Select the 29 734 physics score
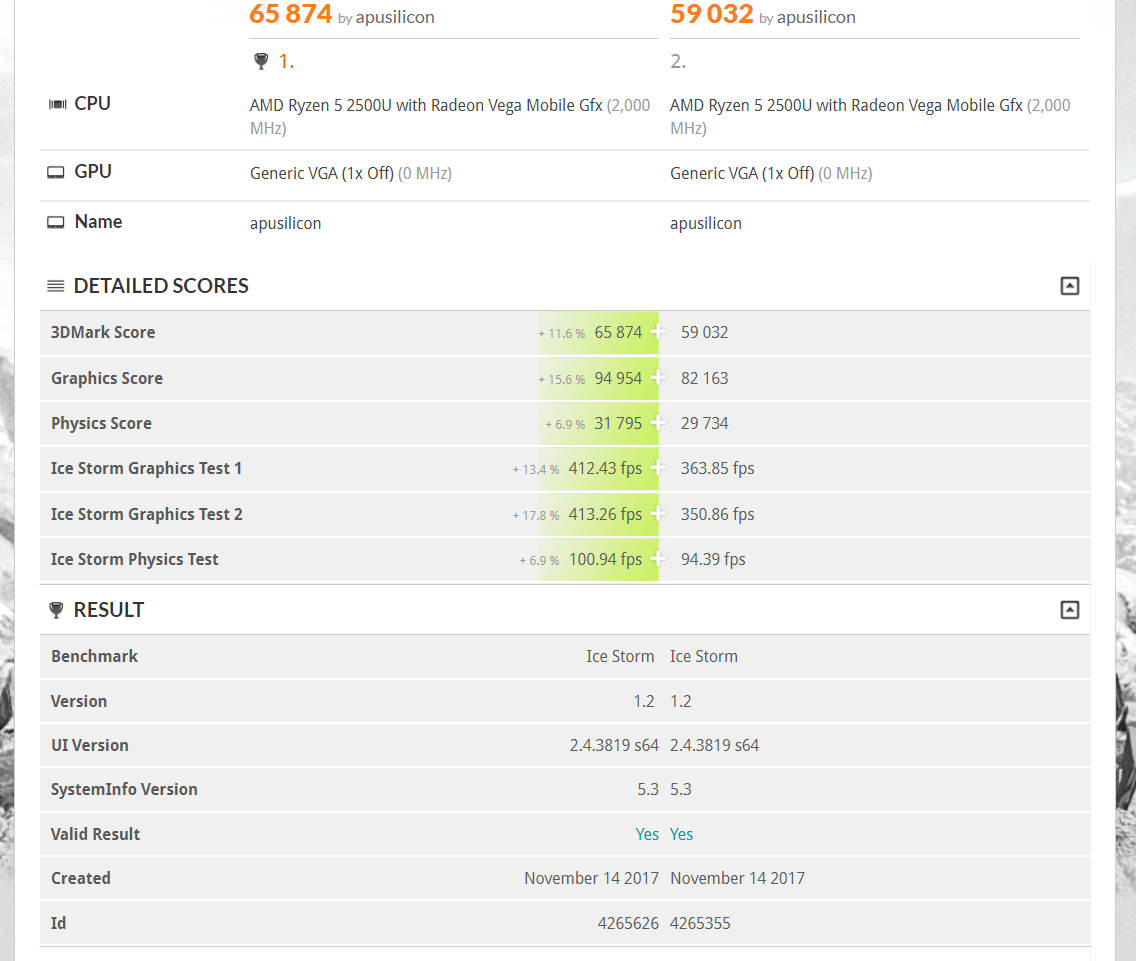Screen dimensions: 1136x961 tap(704, 423)
